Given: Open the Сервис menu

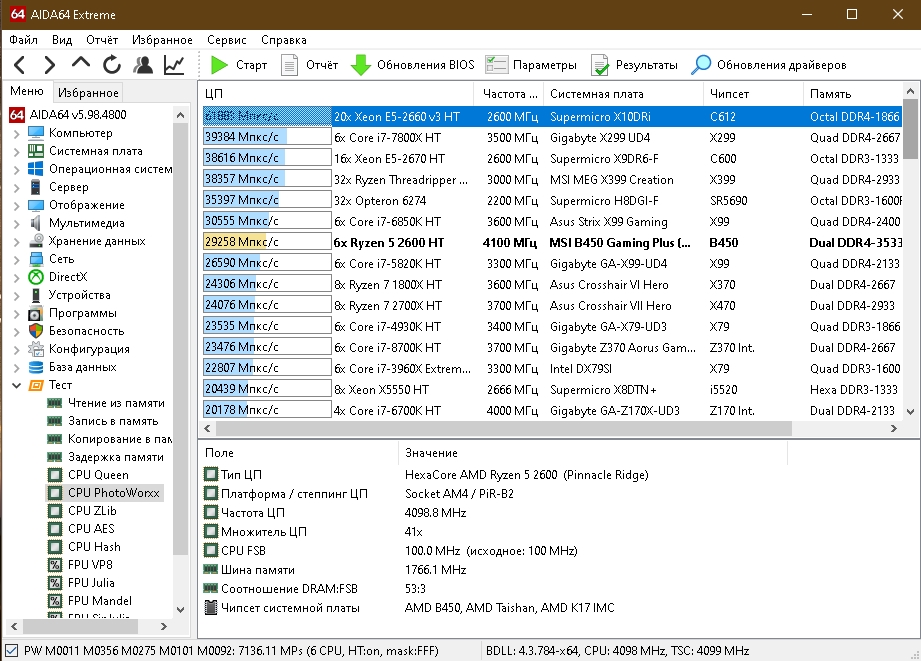Looking at the screenshot, I should (226, 40).
